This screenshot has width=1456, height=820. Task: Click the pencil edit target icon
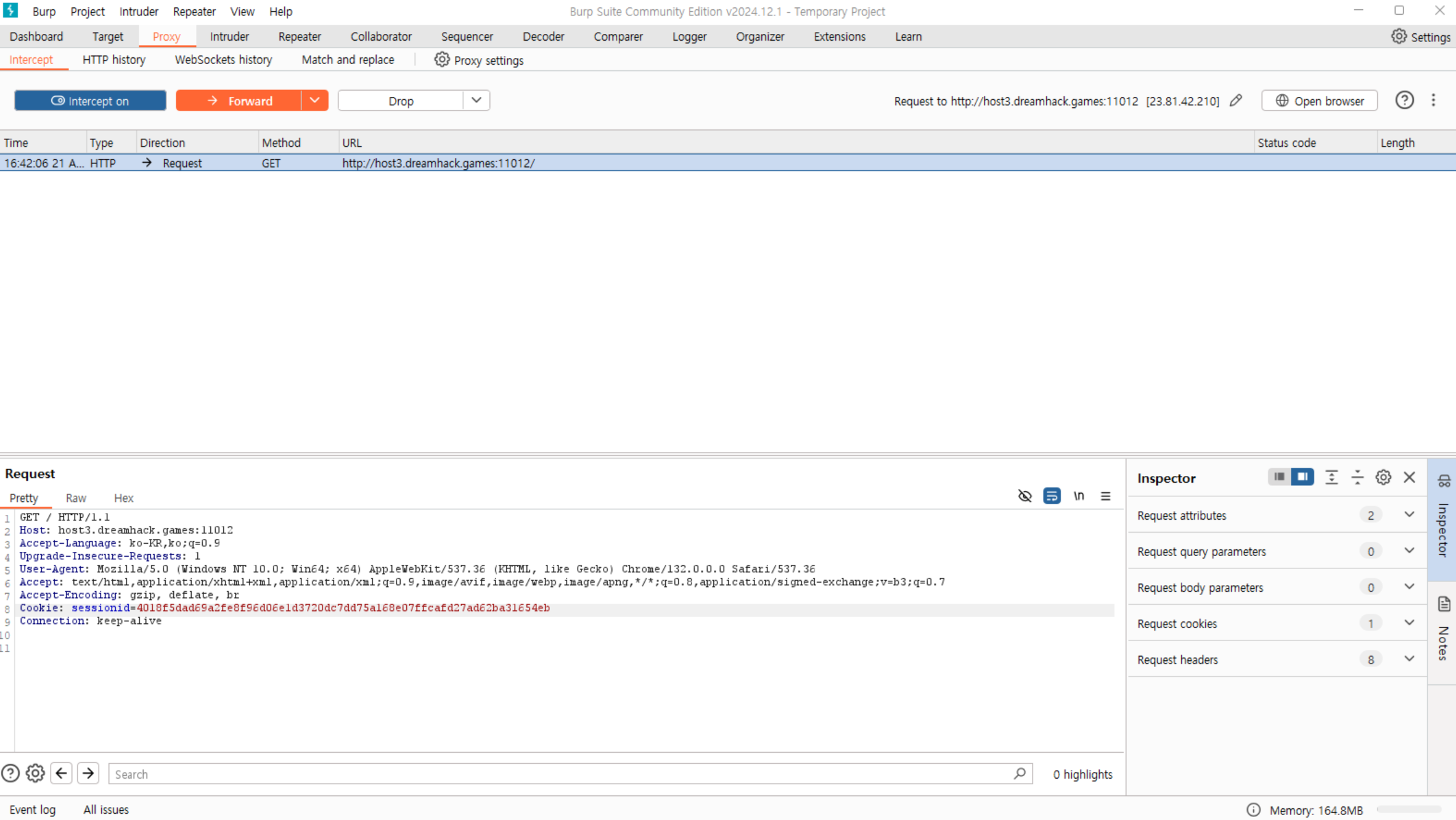[1236, 100]
